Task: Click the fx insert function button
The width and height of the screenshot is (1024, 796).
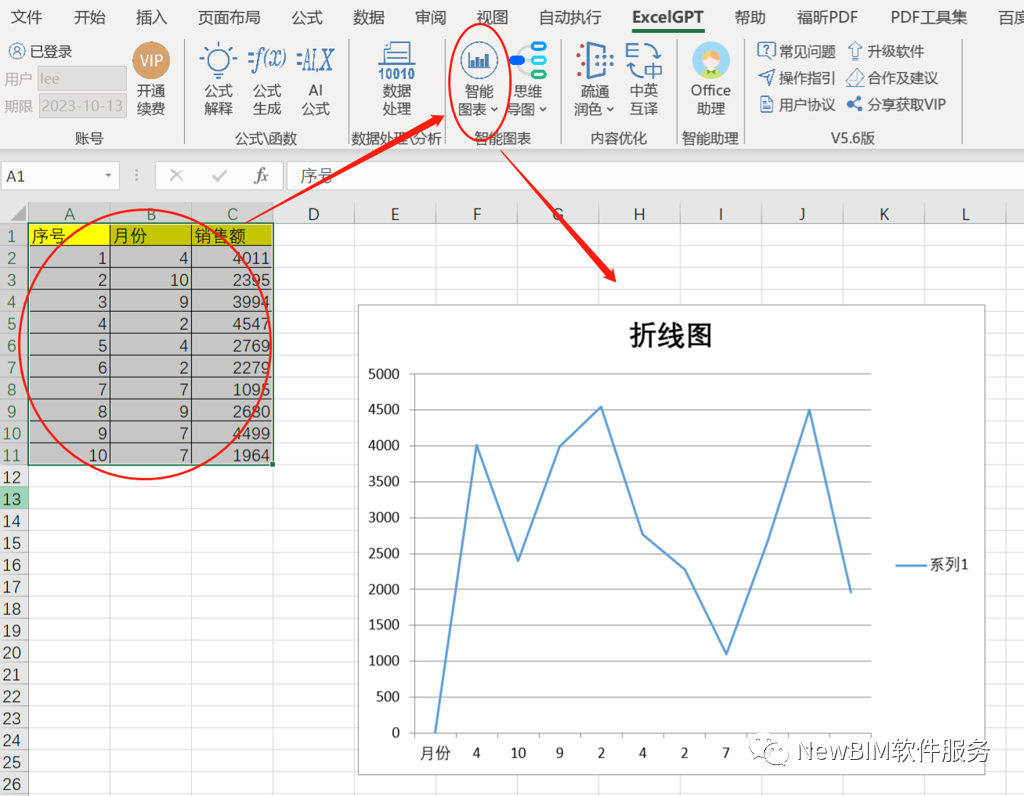Action: (262, 174)
